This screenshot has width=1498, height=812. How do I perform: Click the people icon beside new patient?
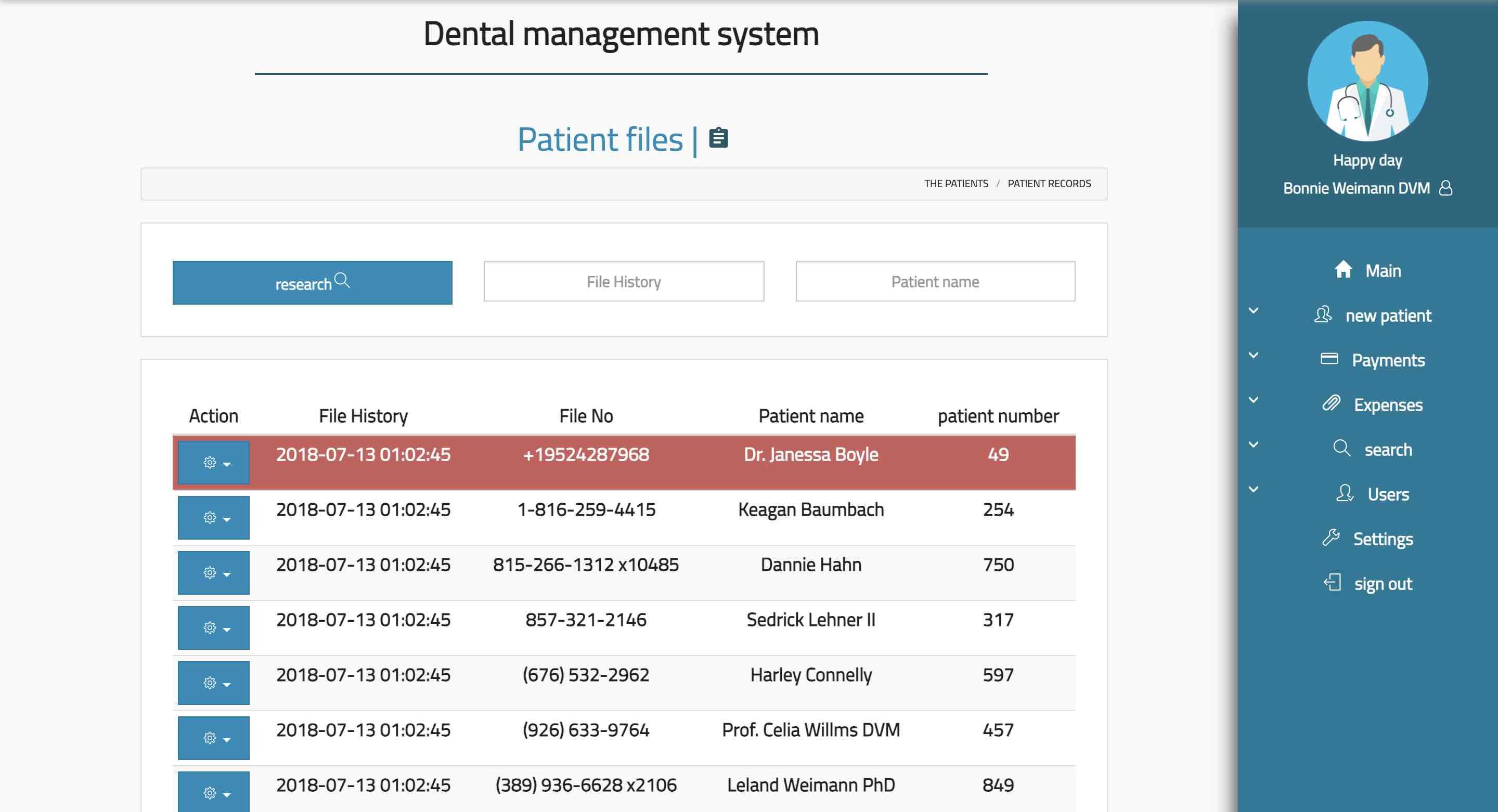click(x=1323, y=315)
